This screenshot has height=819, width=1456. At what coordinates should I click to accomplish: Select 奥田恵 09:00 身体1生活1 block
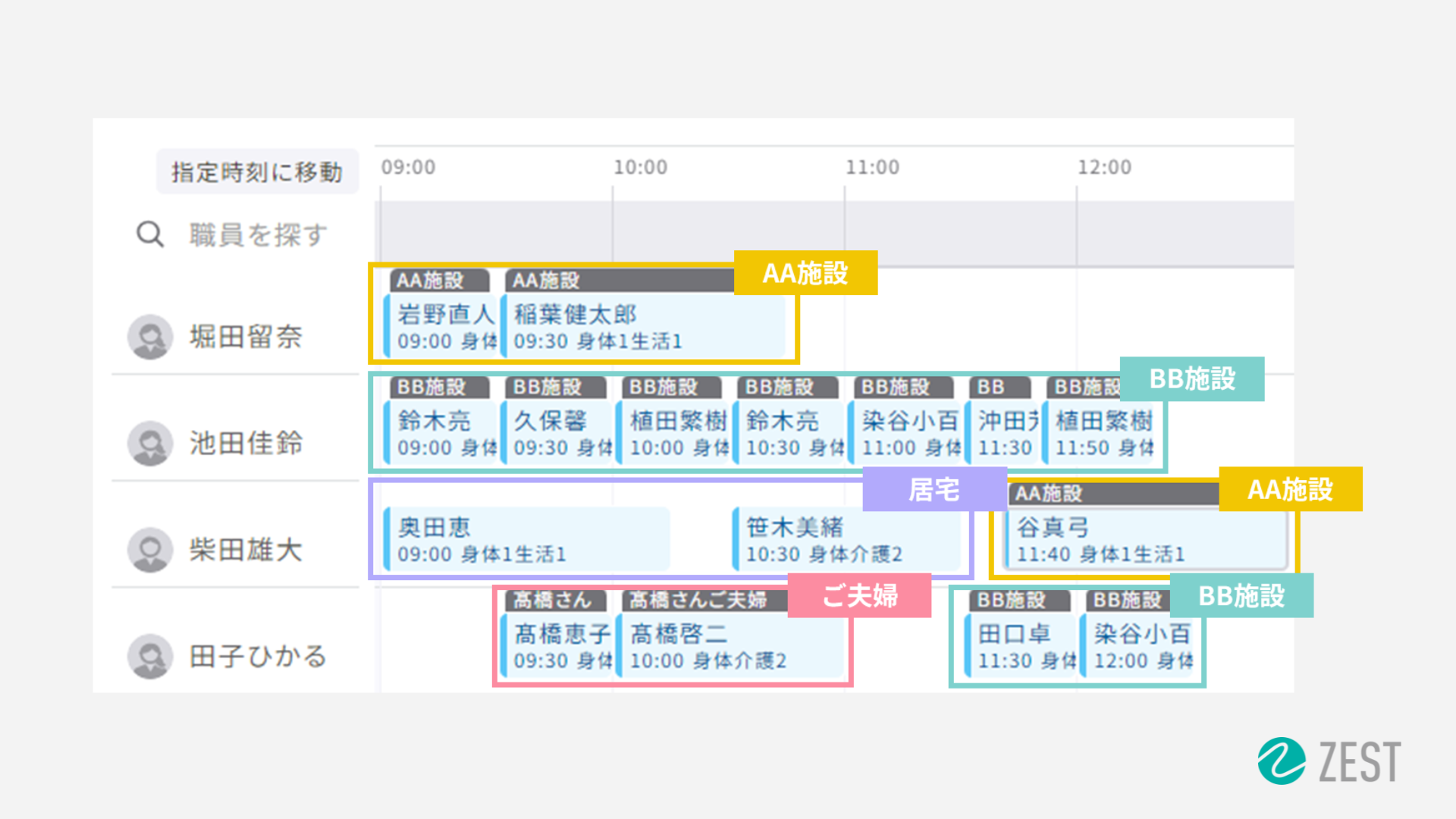(x=526, y=540)
